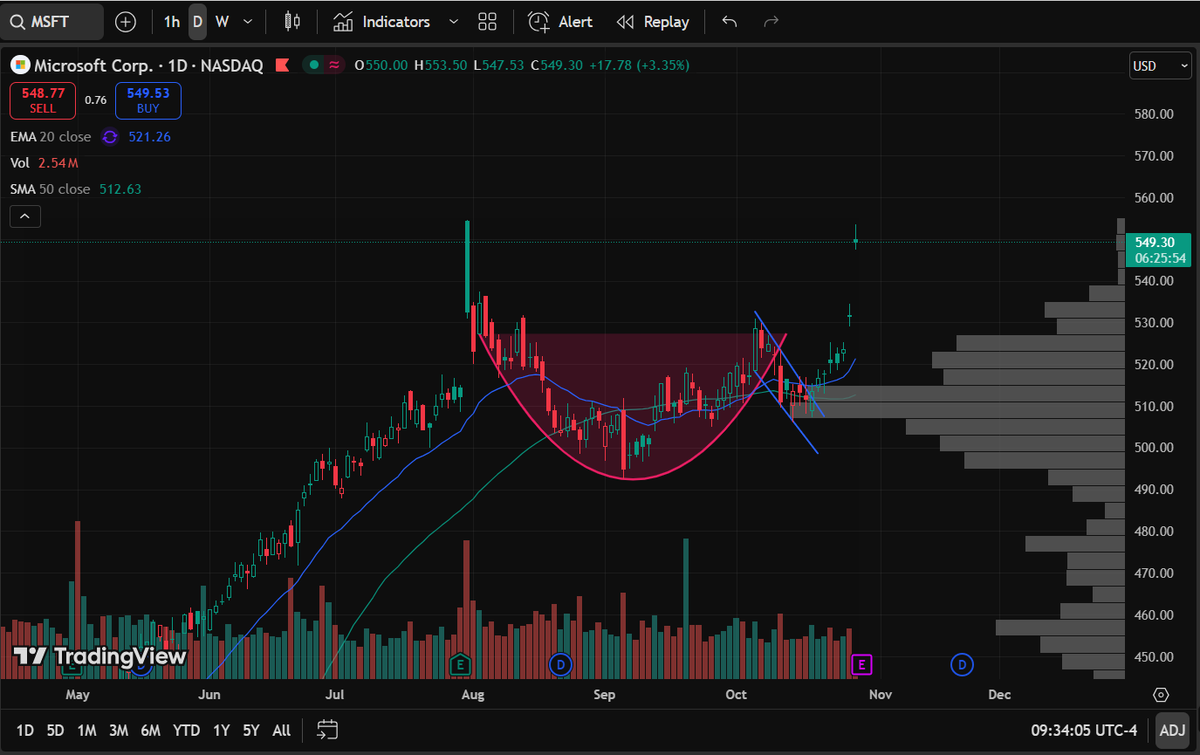Select the All date range
1200x755 pixels.
[x=282, y=731]
